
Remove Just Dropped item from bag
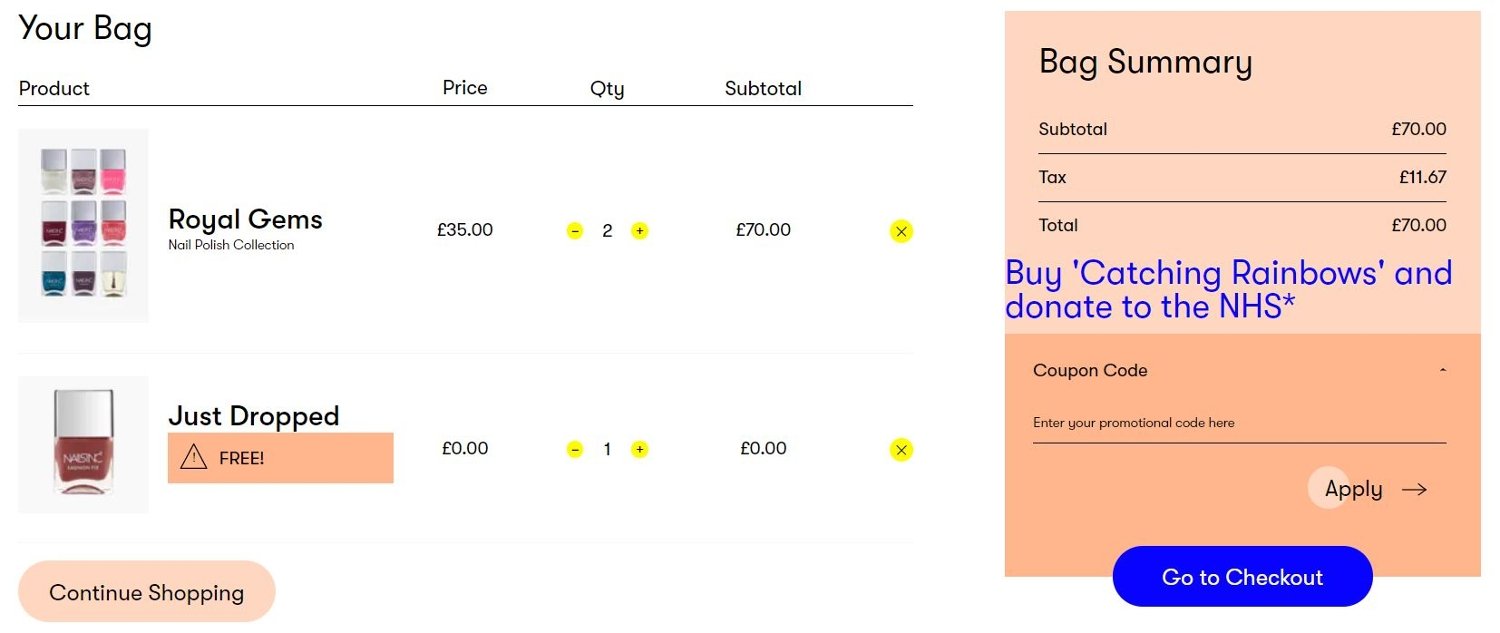tap(901, 450)
